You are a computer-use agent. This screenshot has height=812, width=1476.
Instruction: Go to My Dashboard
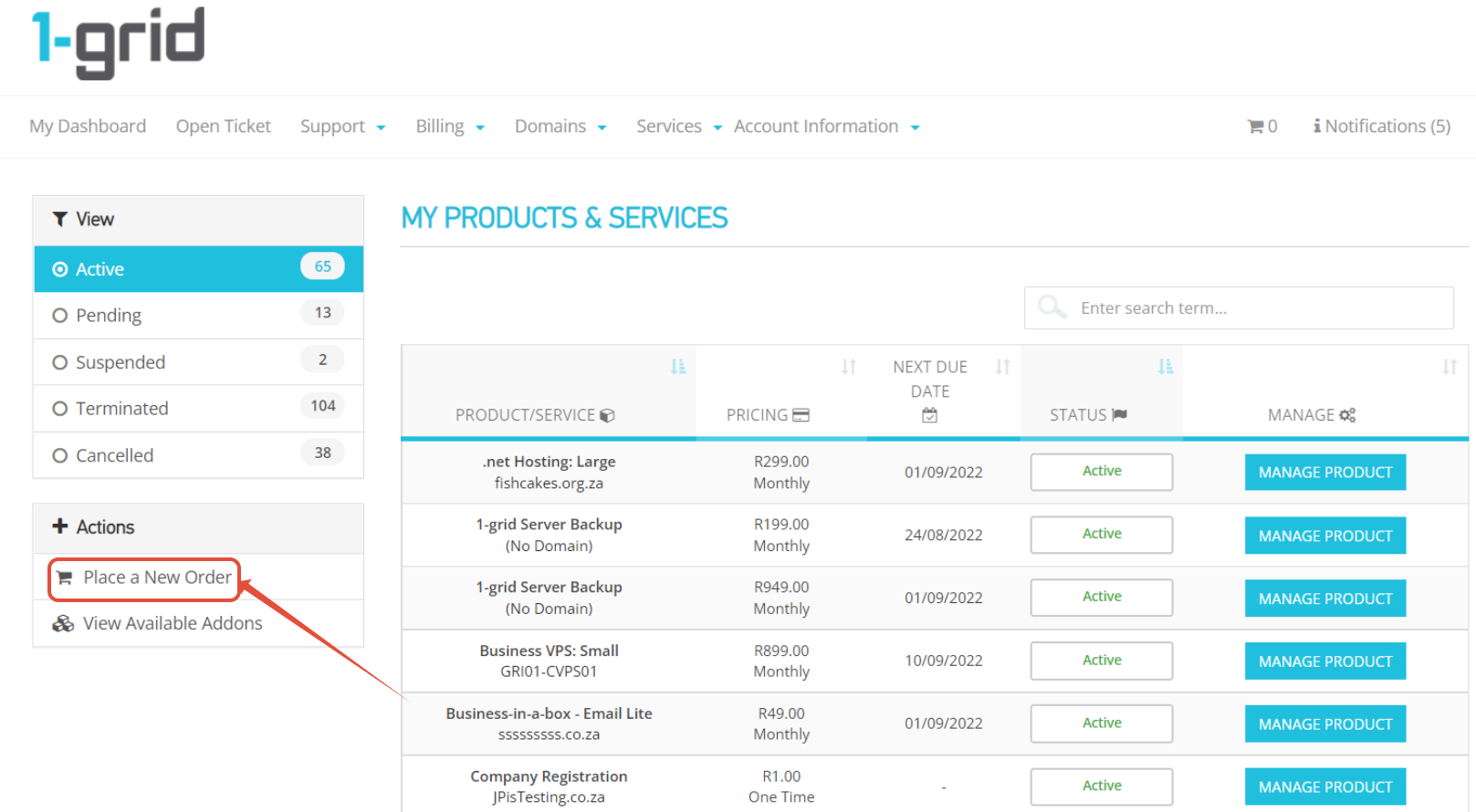point(88,126)
